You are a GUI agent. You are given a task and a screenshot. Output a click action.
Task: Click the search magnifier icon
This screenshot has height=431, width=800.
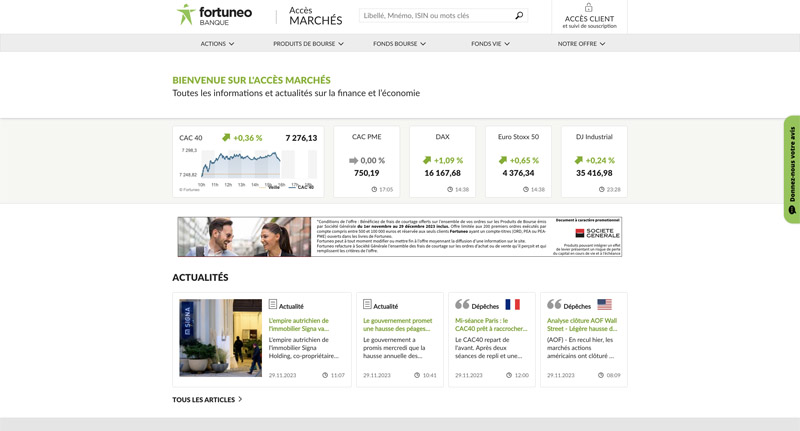pyautogui.click(x=519, y=15)
